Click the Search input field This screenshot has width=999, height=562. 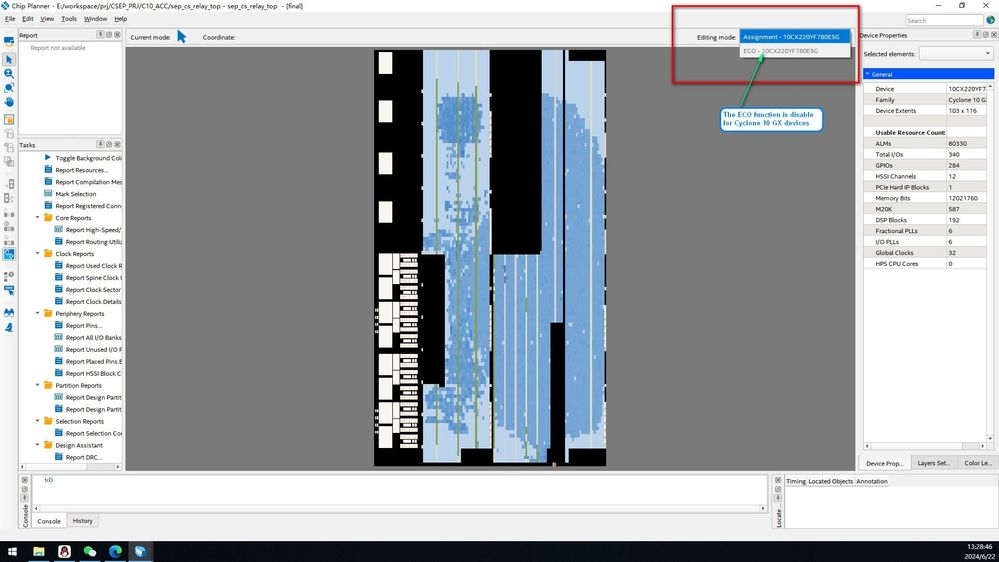pos(944,20)
